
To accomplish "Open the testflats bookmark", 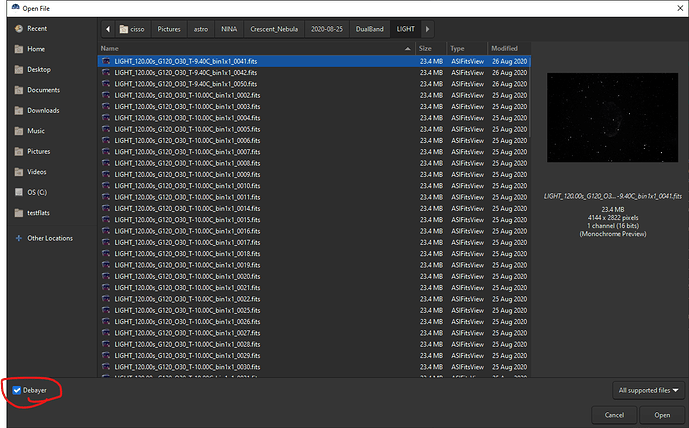I will [40, 213].
